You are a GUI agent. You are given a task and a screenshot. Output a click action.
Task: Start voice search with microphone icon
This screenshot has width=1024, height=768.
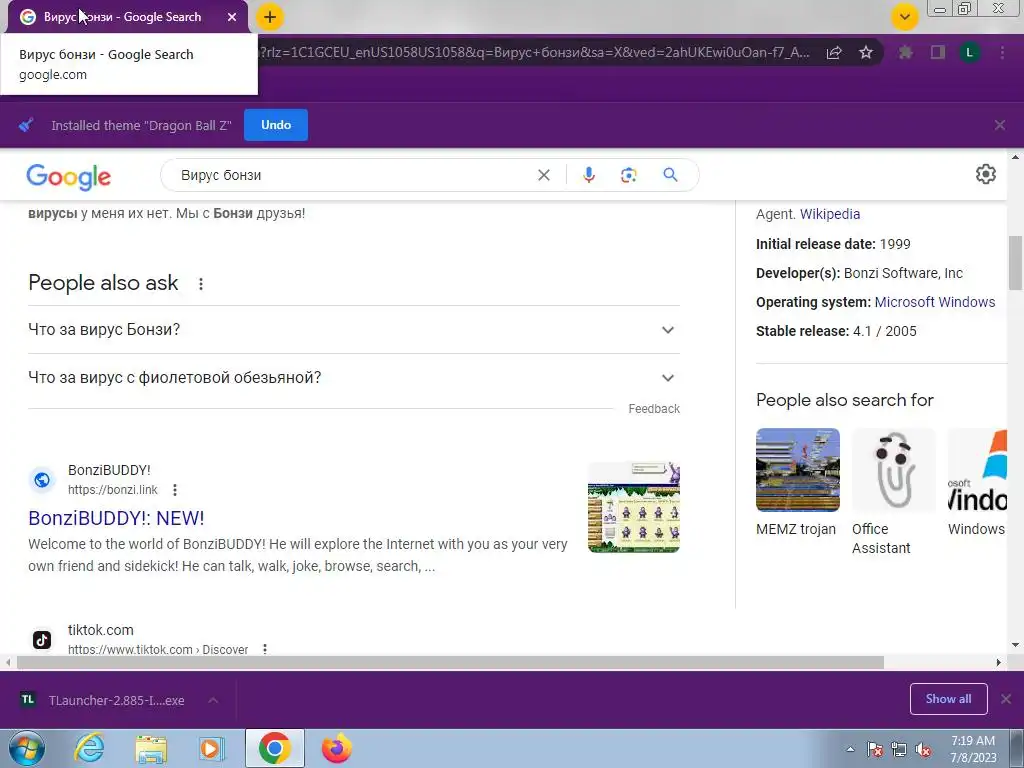point(589,175)
